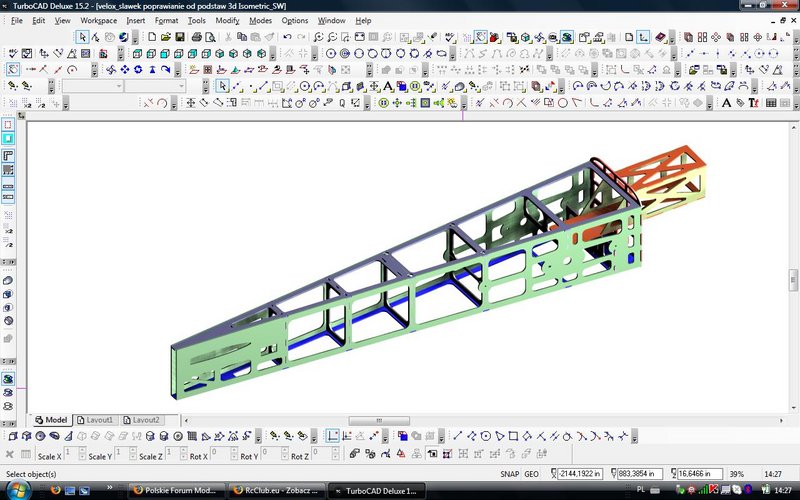Viewport: 800px width, 500px height.
Task: Open the Workspace menu
Action: coord(98,21)
